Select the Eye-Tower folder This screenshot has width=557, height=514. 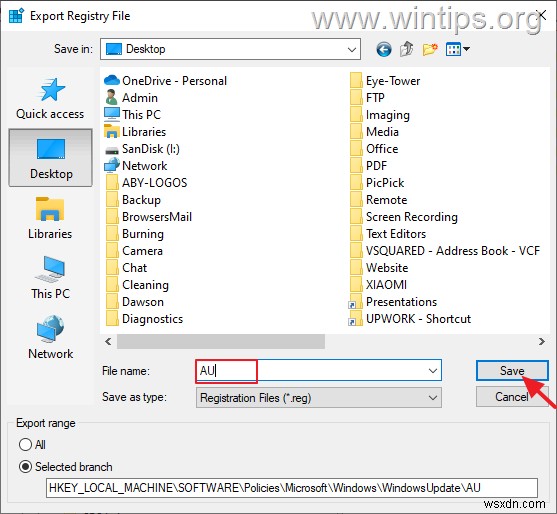[385, 81]
